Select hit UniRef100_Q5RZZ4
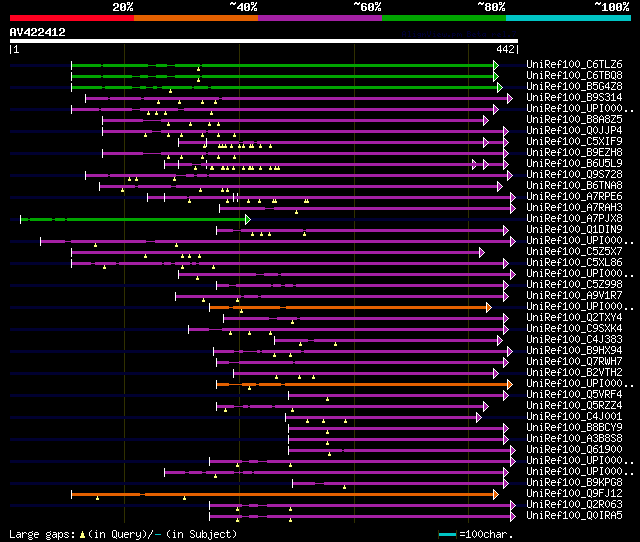 (x=574, y=406)
